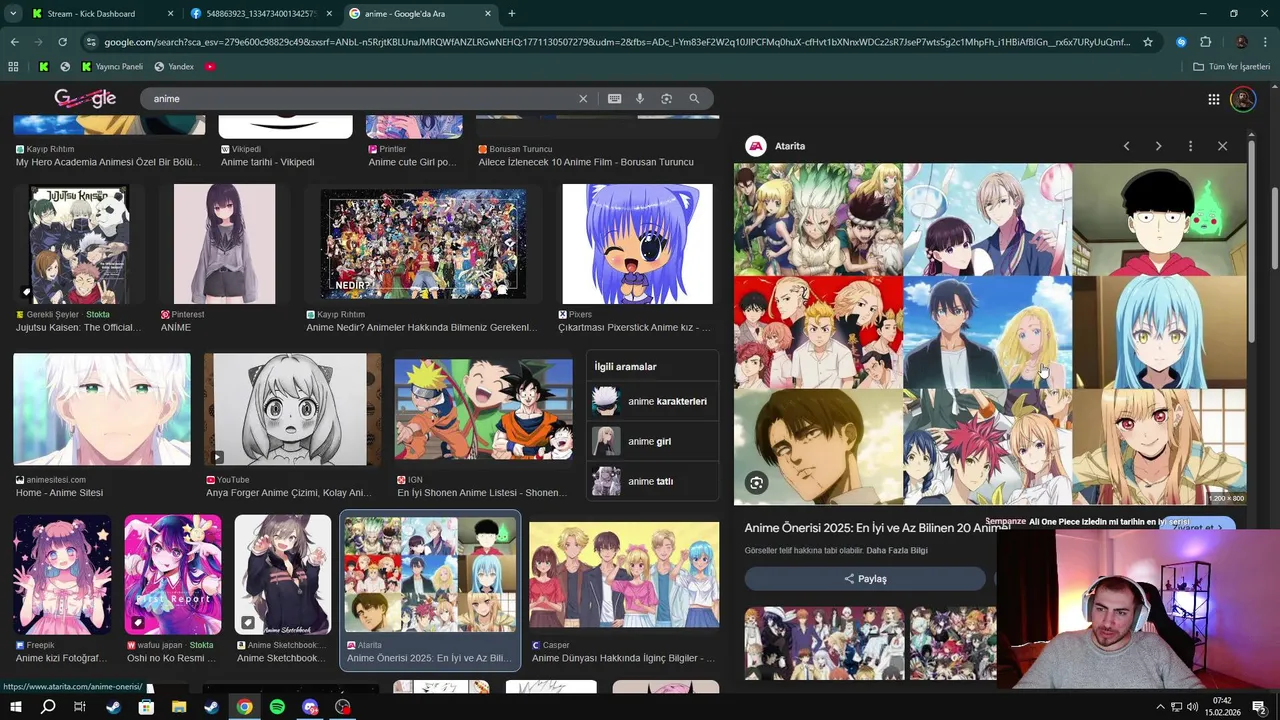1280x720 pixels.
Task: Open the tab search dropdown arrow
Action: pyautogui.click(x=13, y=14)
